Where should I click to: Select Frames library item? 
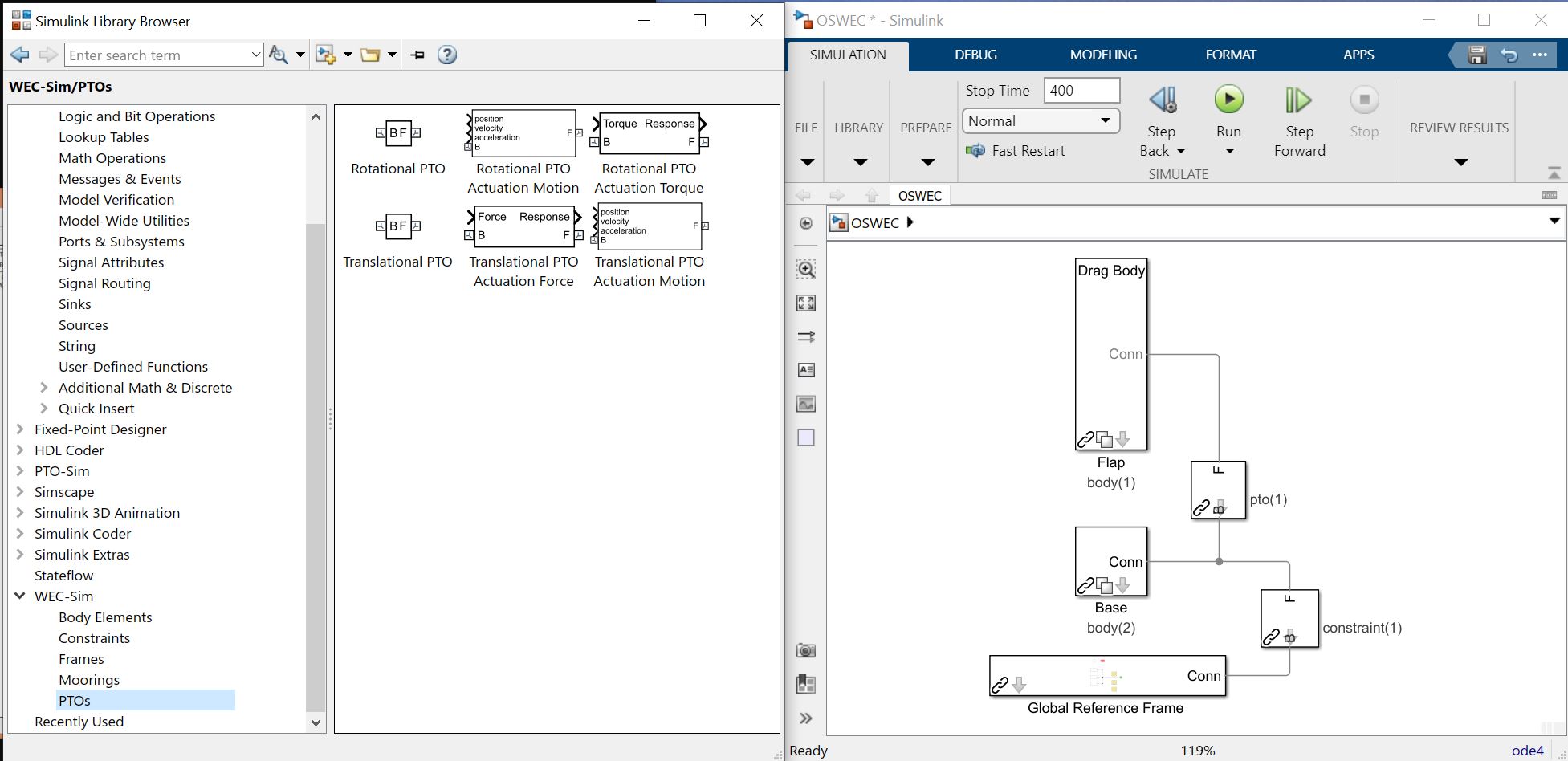tap(81, 659)
